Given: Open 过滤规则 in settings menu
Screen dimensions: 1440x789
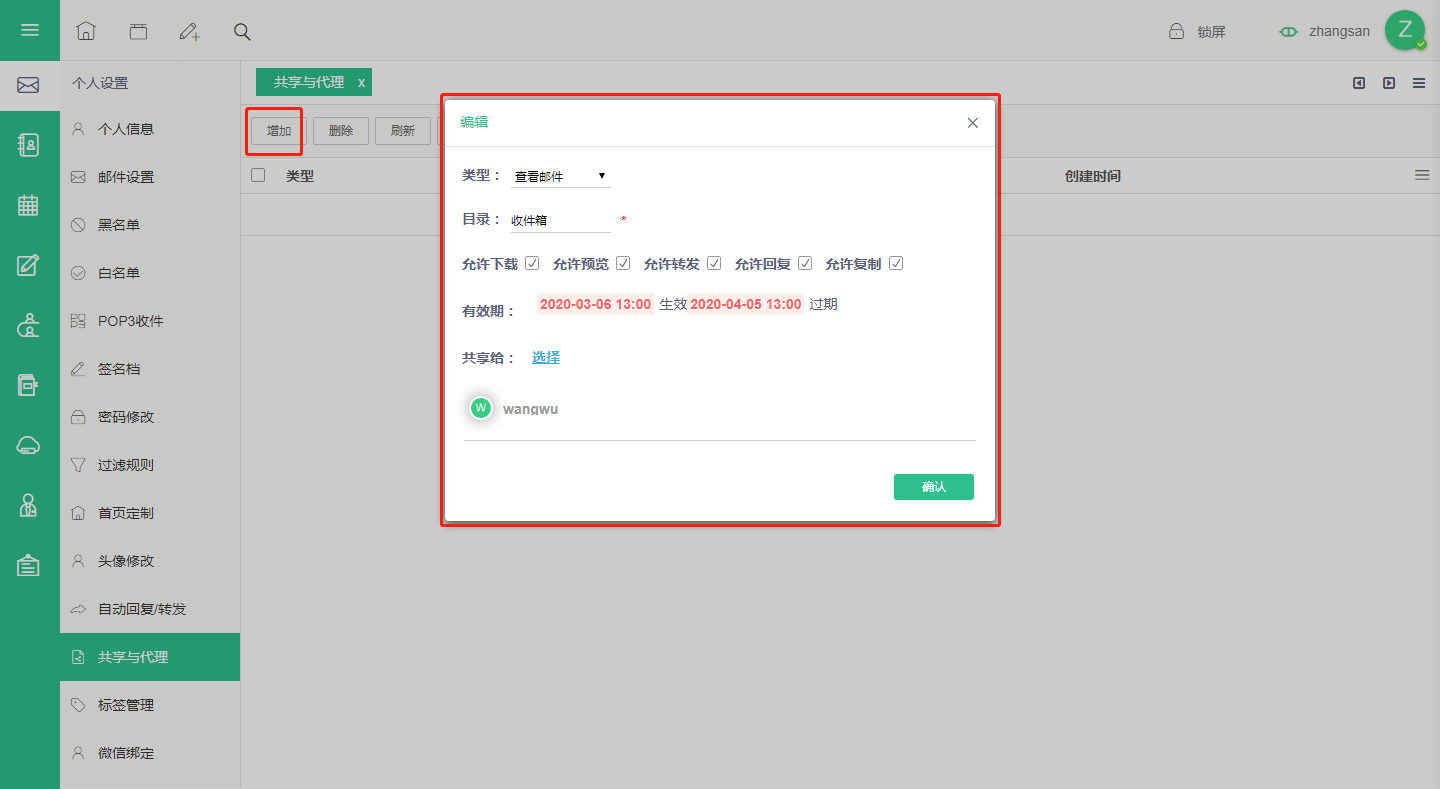Looking at the screenshot, I should tap(150, 465).
